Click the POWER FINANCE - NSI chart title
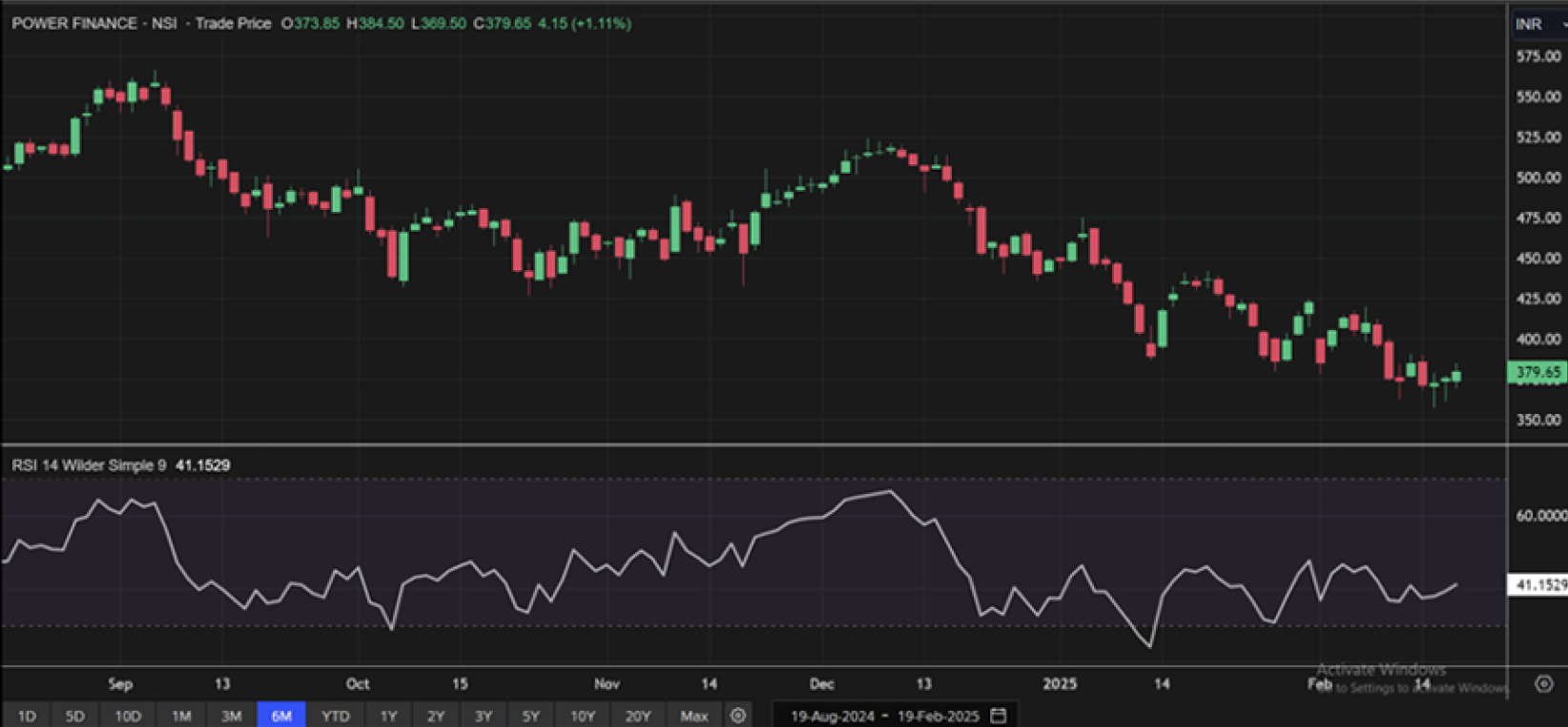1568x727 pixels. pyautogui.click(x=93, y=24)
